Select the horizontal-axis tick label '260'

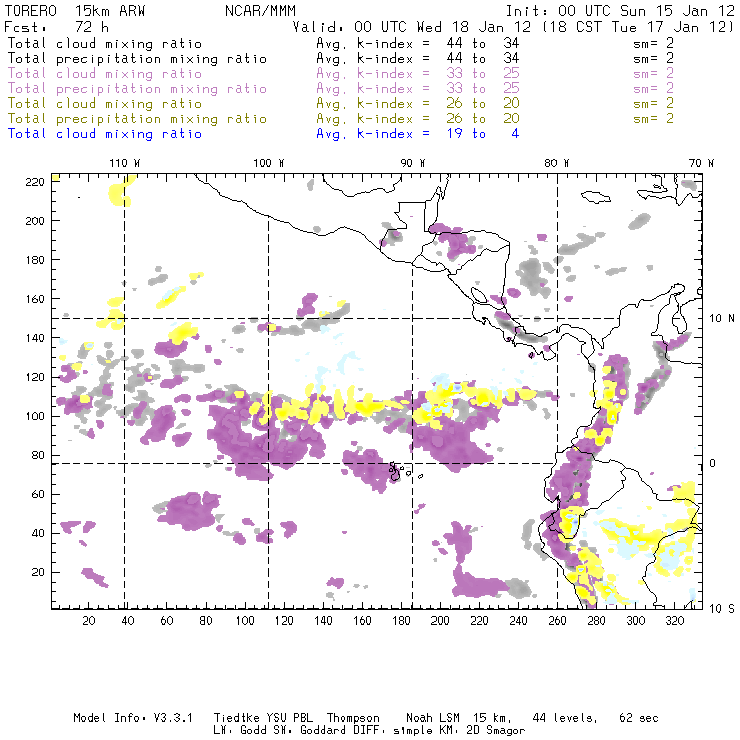click(x=557, y=621)
